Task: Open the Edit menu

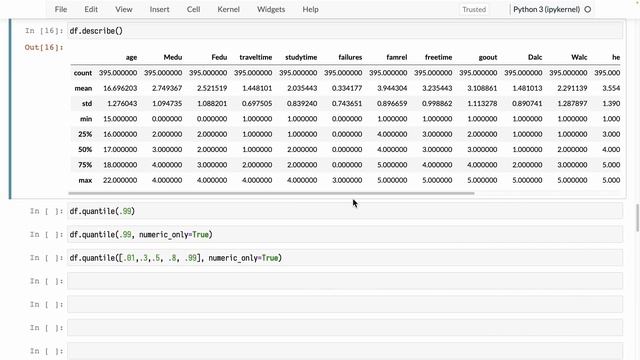Action: (x=91, y=9)
